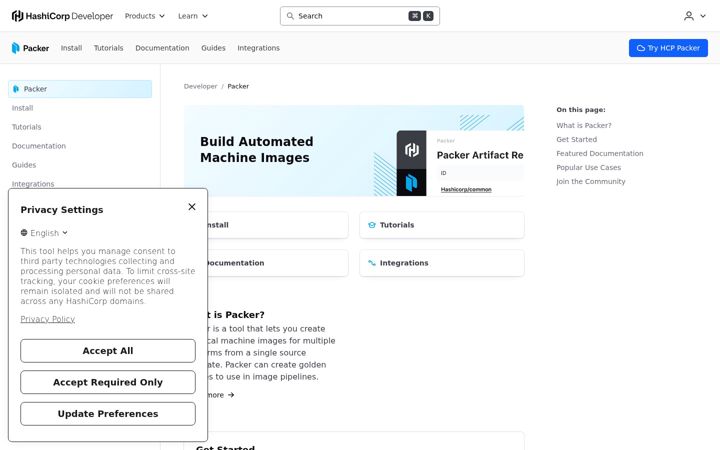
Task: Click the HashiCorp Developer logo
Action: [x=62, y=16]
